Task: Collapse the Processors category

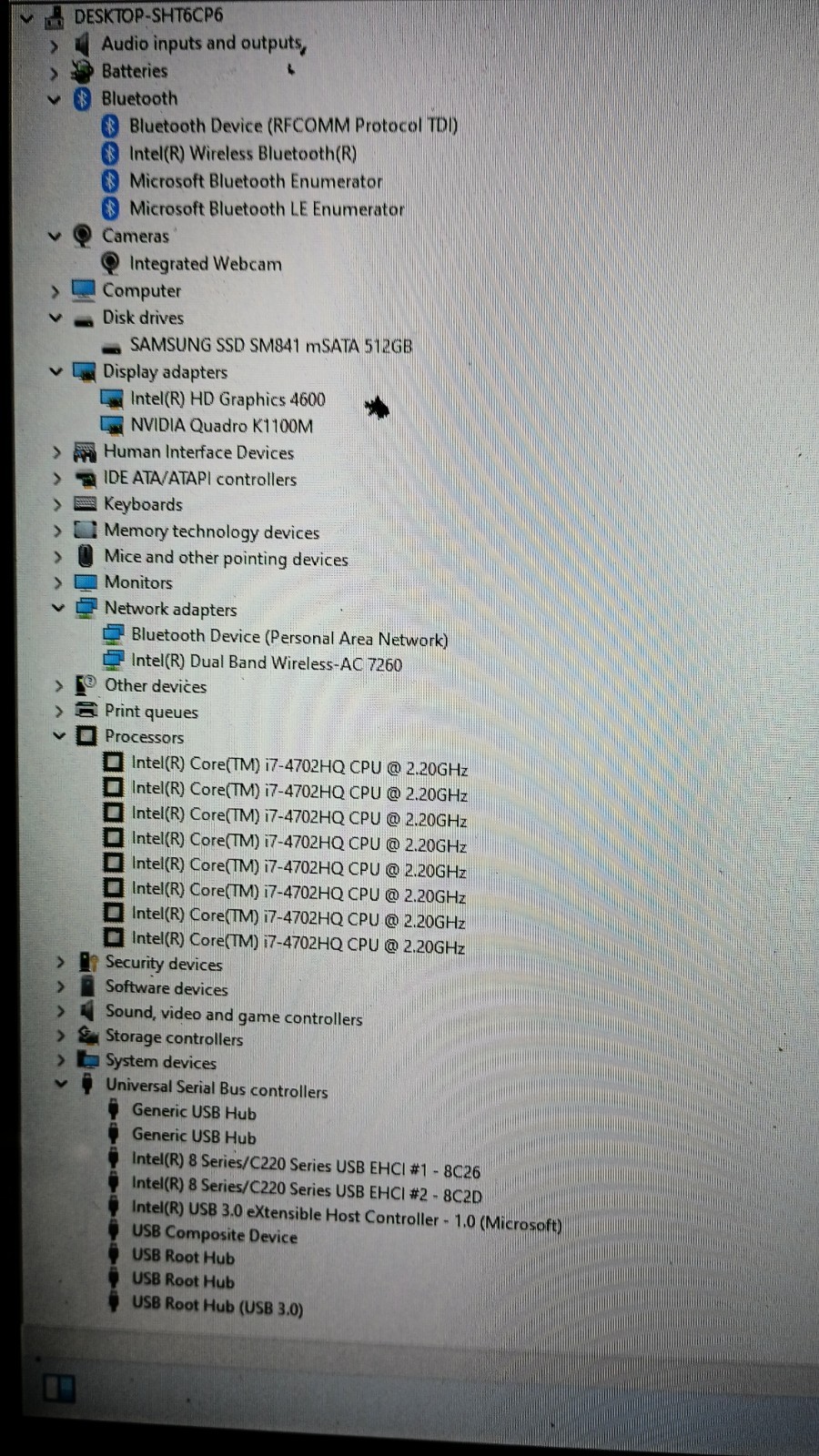Action: (59, 736)
